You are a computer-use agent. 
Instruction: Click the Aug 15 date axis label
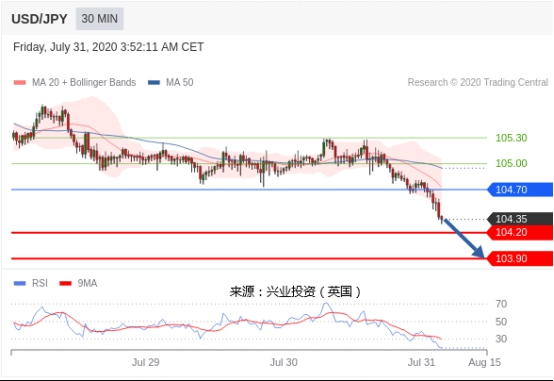coord(484,362)
